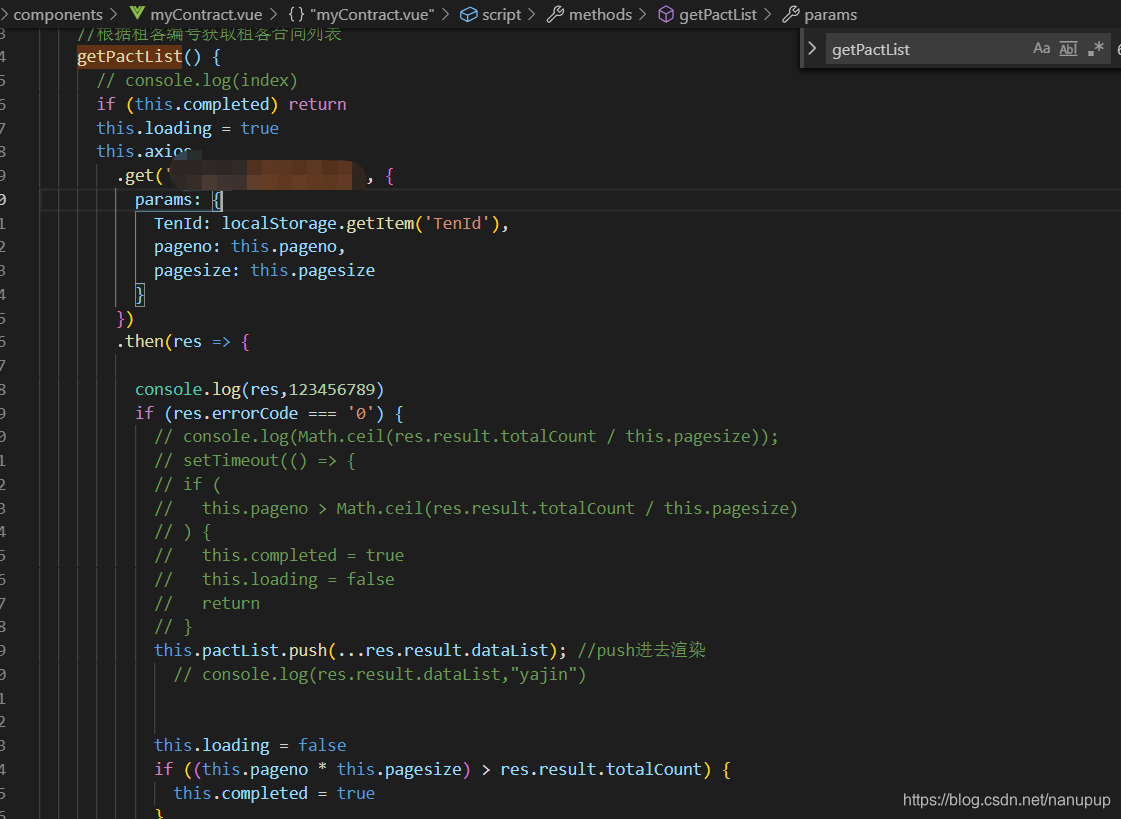Click the curly braces symbol icon
This screenshot has height=819, width=1121.
(297, 14)
